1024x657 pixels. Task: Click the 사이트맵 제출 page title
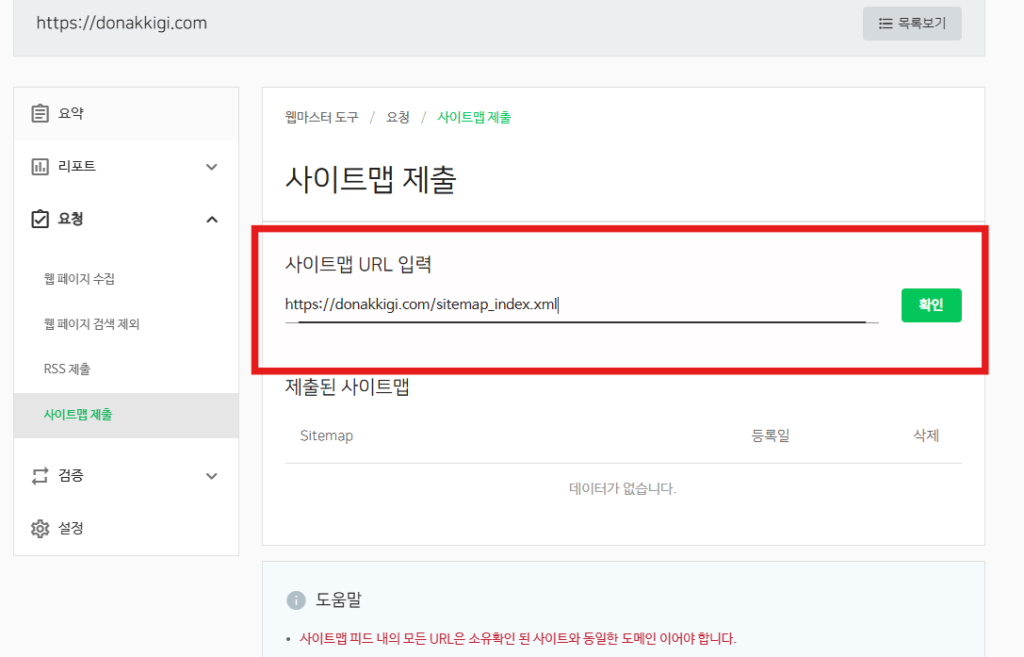pos(370,180)
